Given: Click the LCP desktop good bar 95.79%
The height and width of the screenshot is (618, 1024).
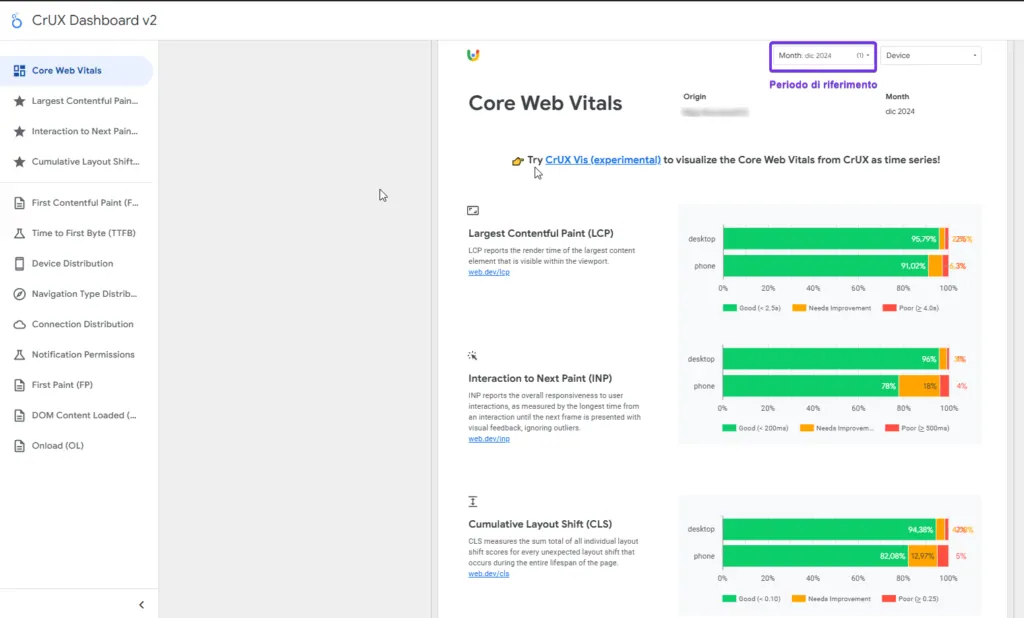Looking at the screenshot, I should point(831,238).
